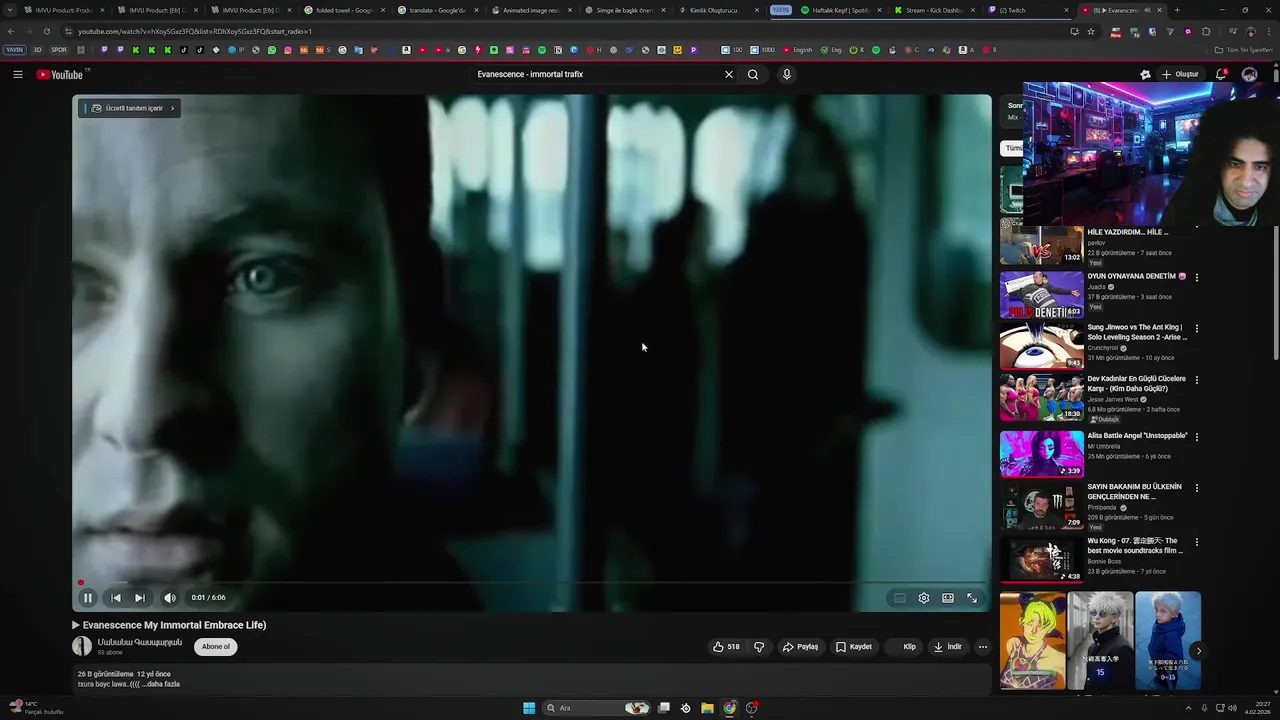
Task: Switch to Twitch tab
Action: tap(1027, 10)
